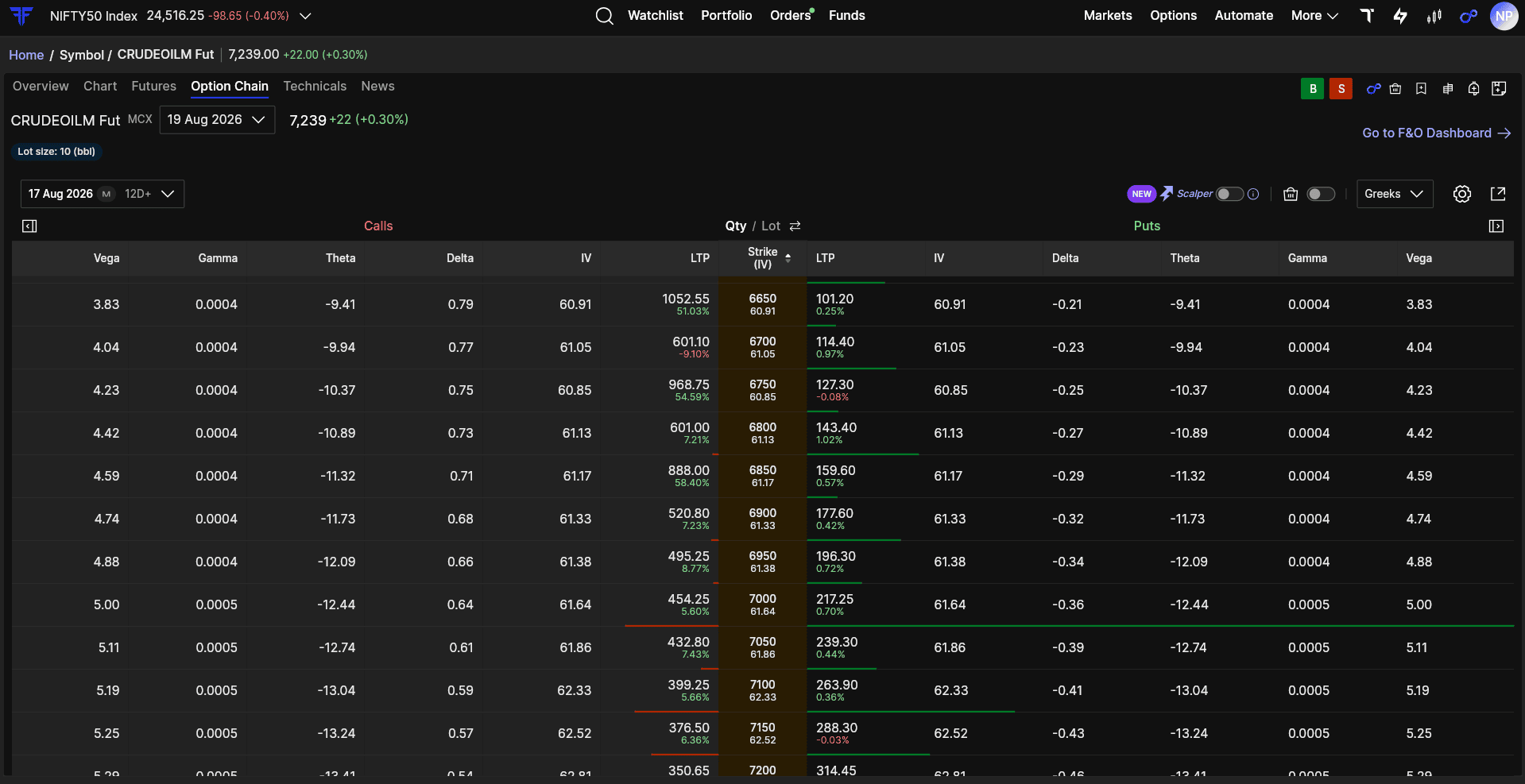Expand the NIFTY50 Index ticker chevron
Image resolution: width=1525 pixels, height=784 pixels.
coord(305,16)
